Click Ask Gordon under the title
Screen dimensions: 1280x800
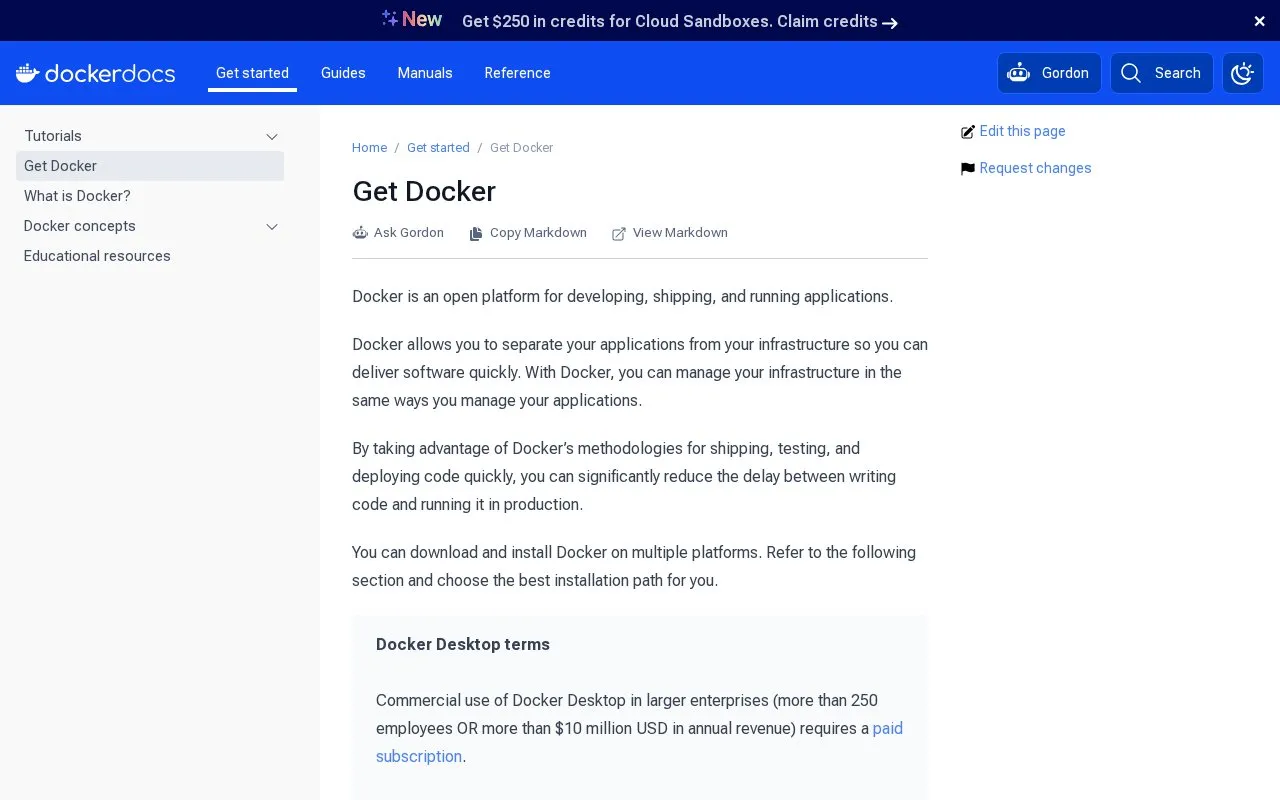click(x=398, y=233)
